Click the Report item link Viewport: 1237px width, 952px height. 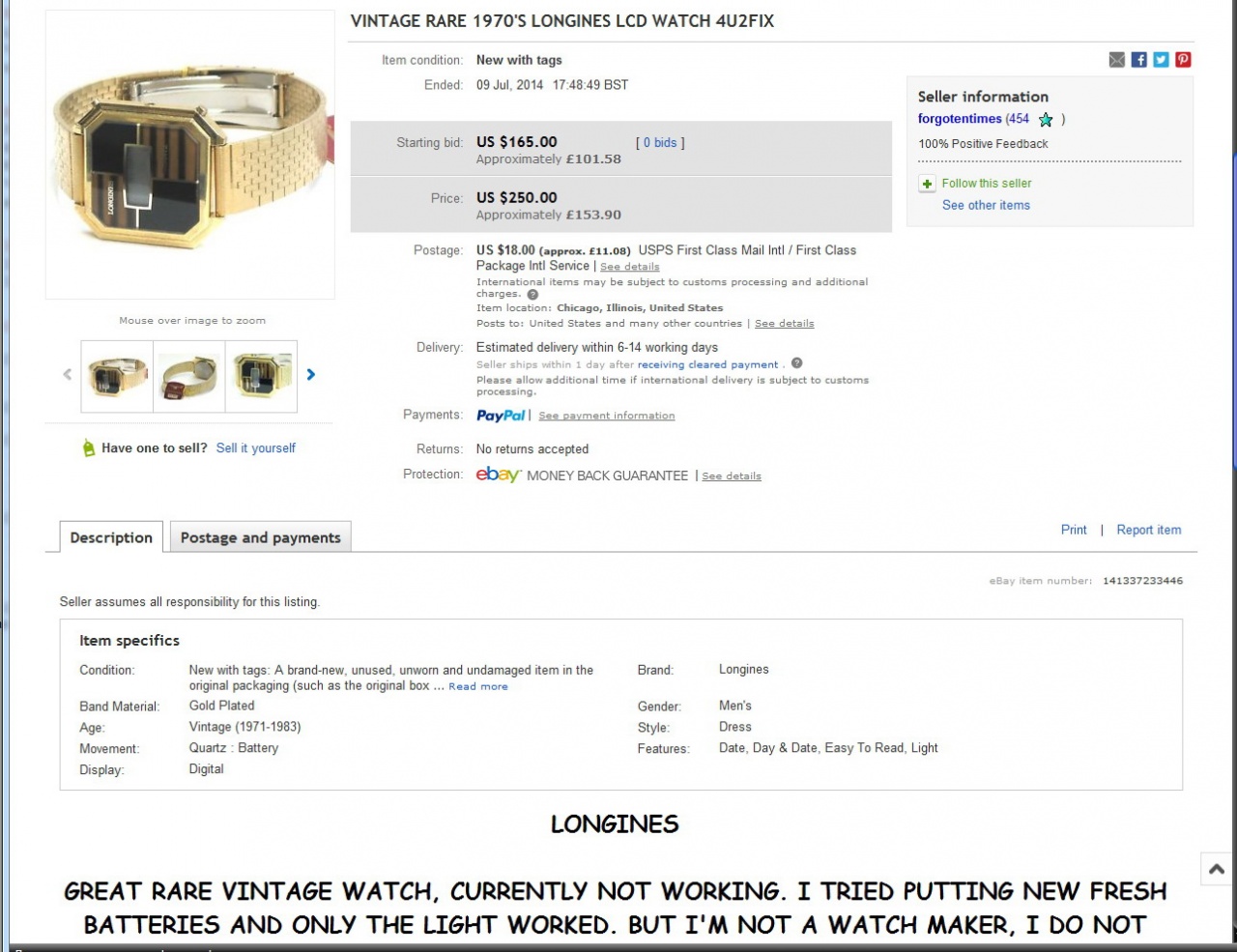[1149, 530]
